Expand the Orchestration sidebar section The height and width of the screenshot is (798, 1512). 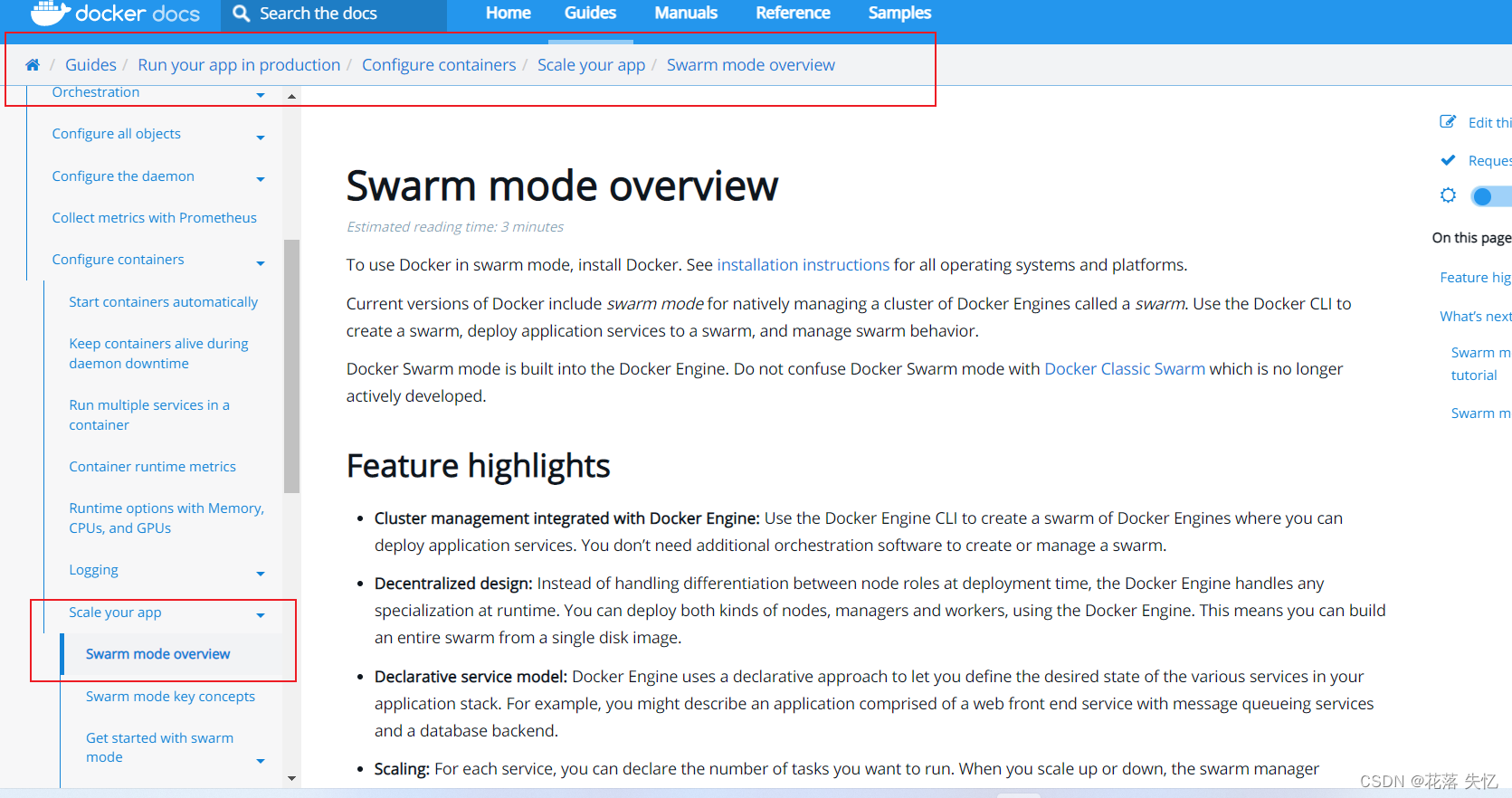(261, 95)
